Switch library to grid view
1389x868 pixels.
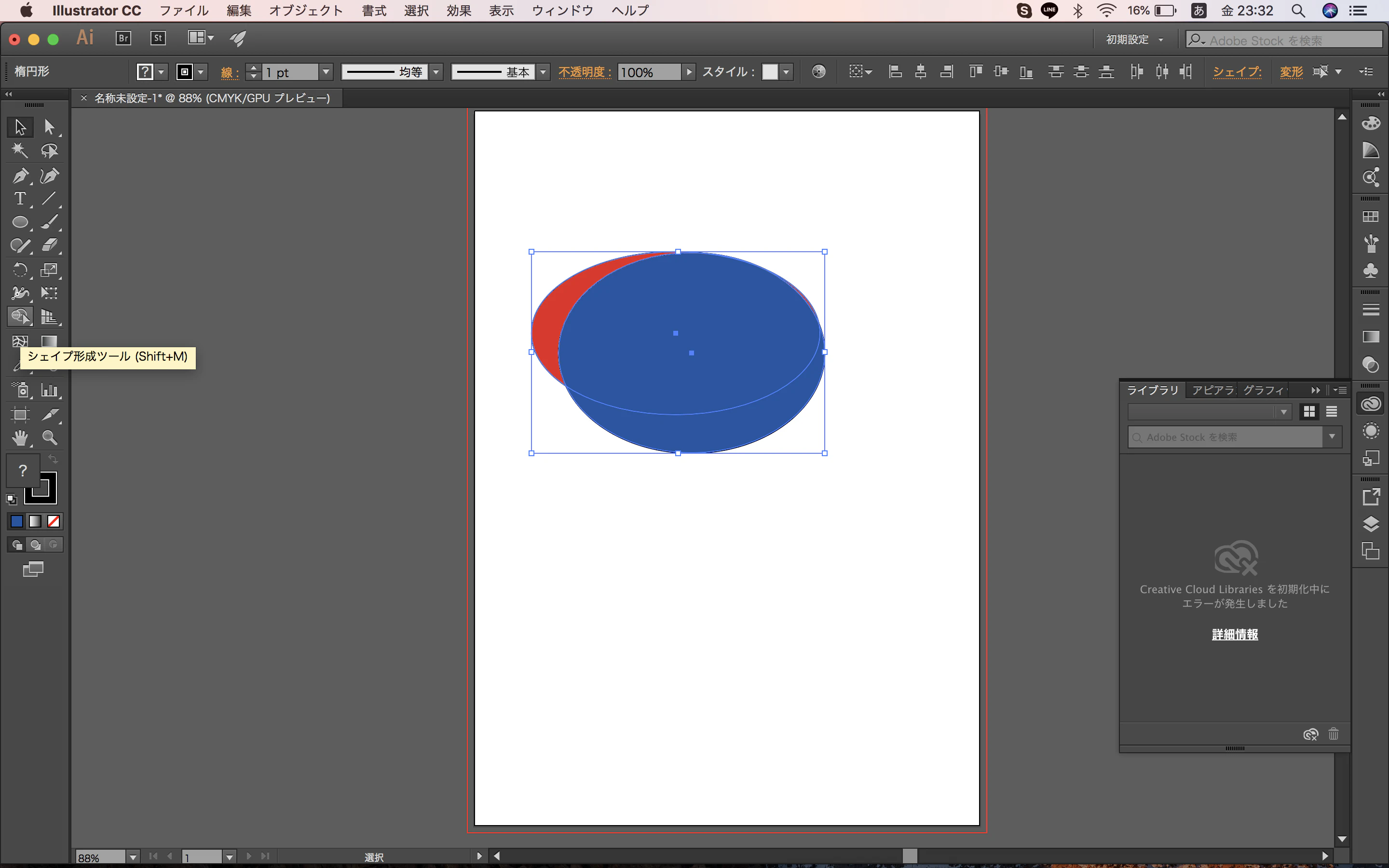coord(1309,412)
